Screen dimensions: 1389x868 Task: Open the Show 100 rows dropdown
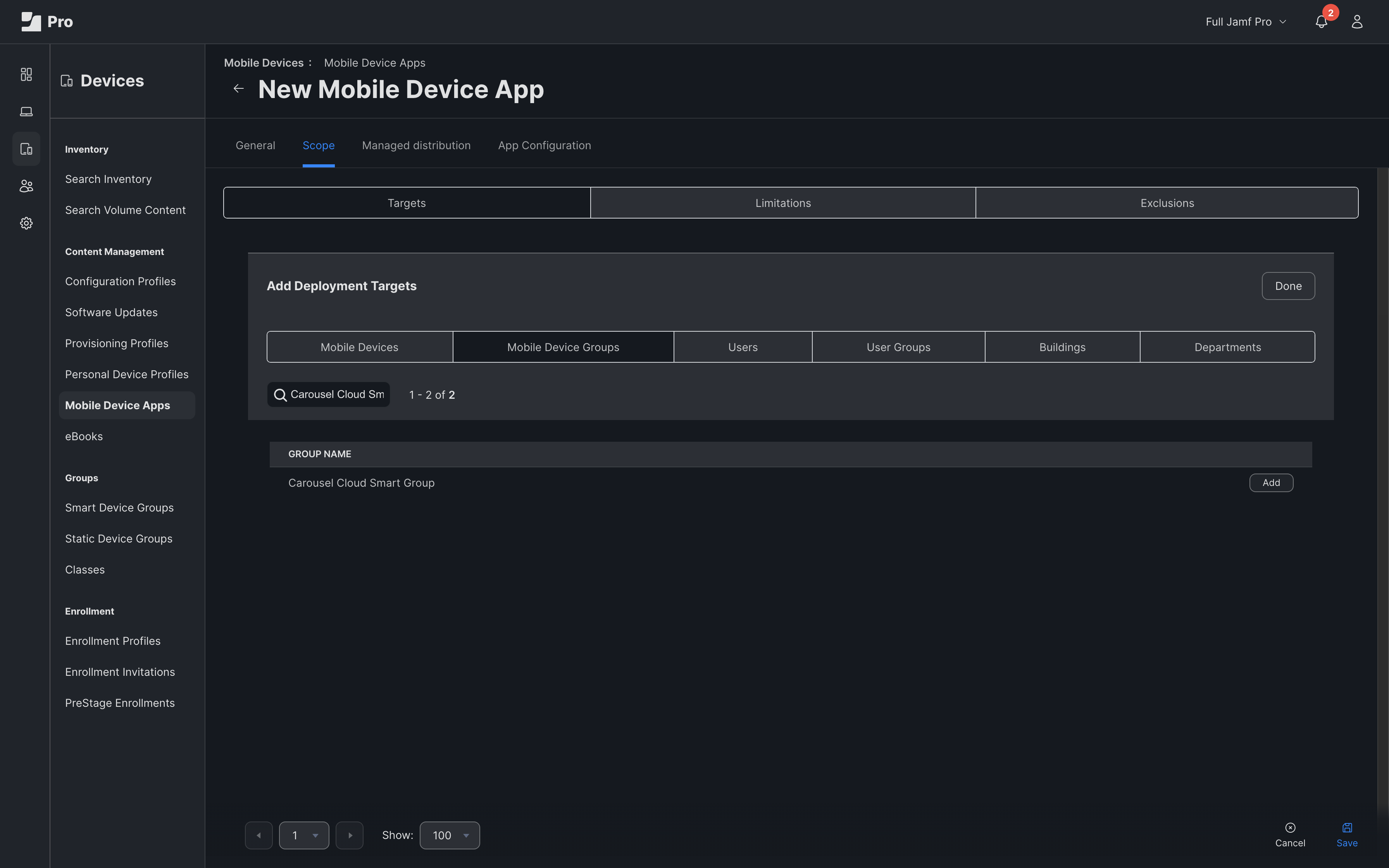pos(450,835)
